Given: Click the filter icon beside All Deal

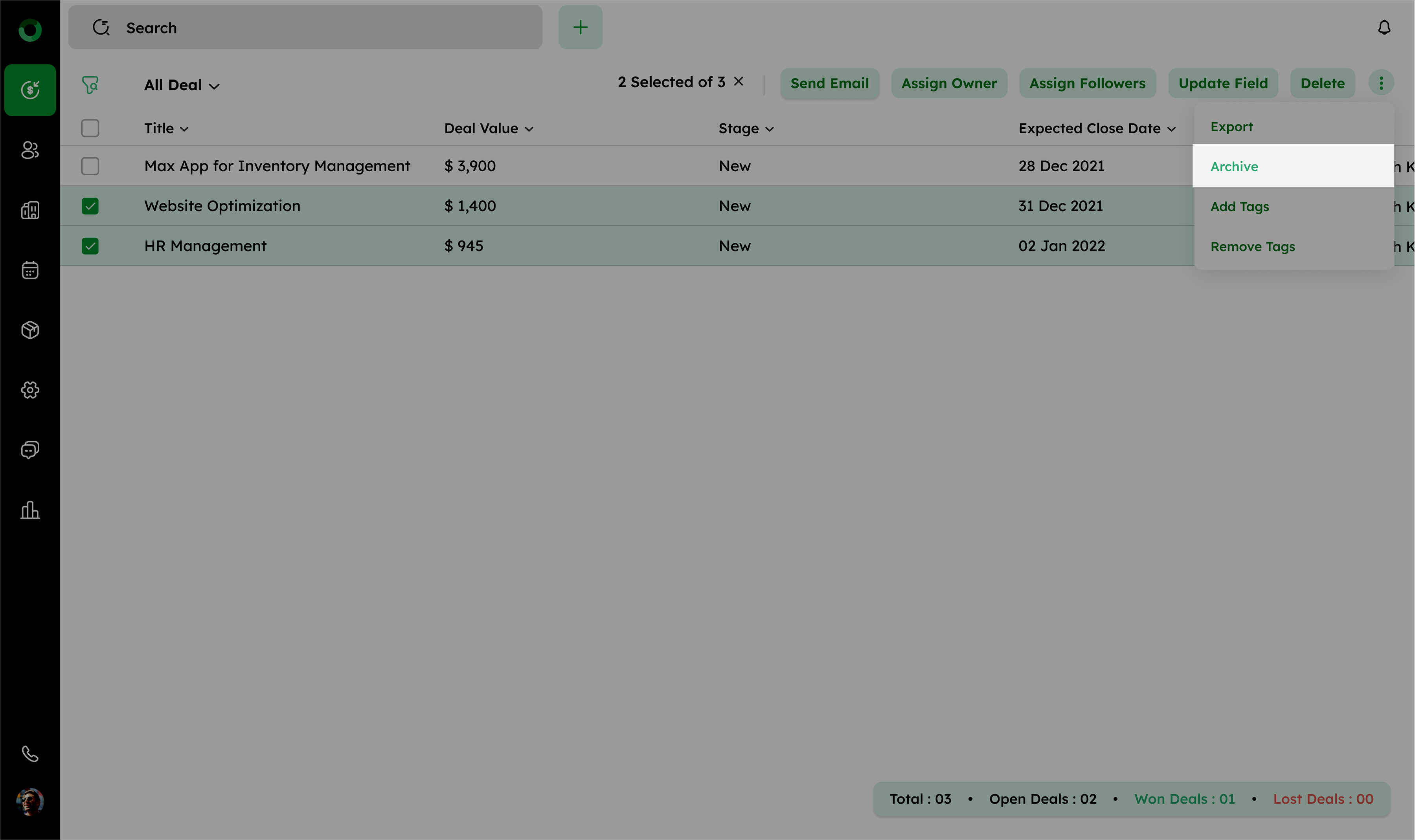Looking at the screenshot, I should tap(90, 86).
